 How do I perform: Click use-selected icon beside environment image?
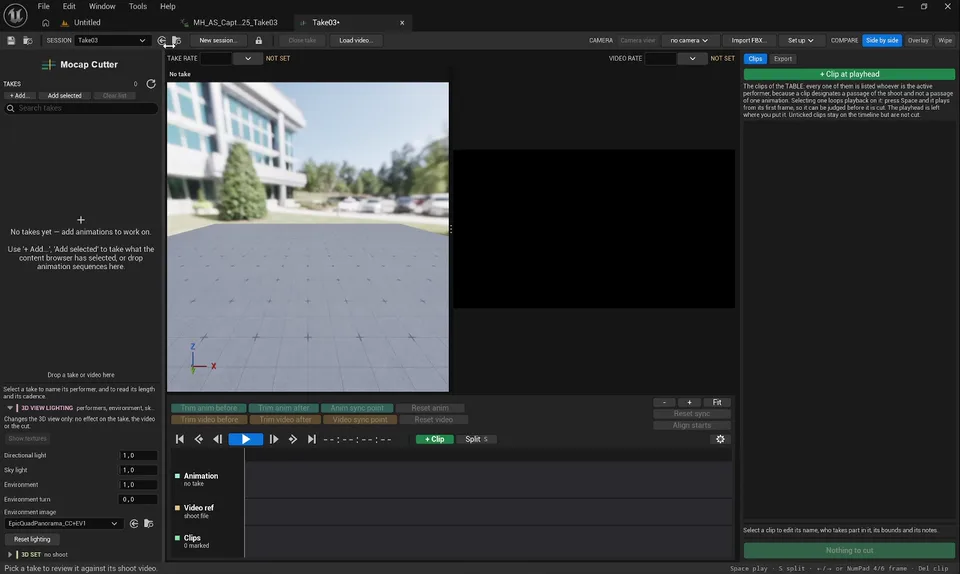133,523
